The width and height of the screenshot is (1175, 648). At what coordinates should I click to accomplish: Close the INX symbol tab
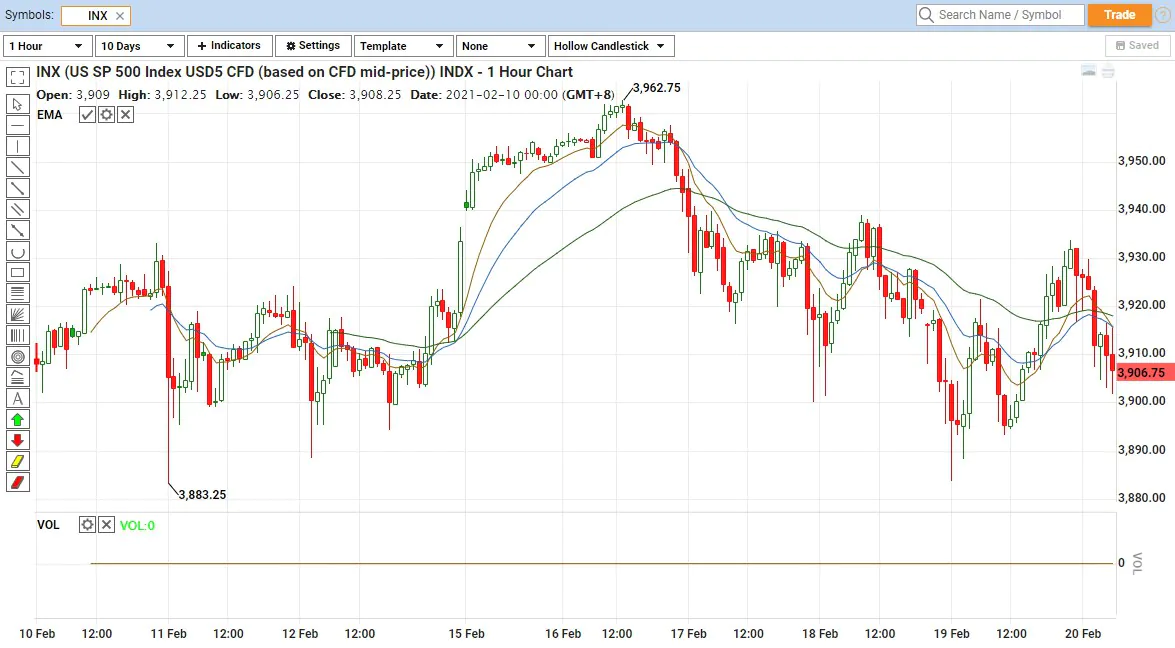coord(120,16)
